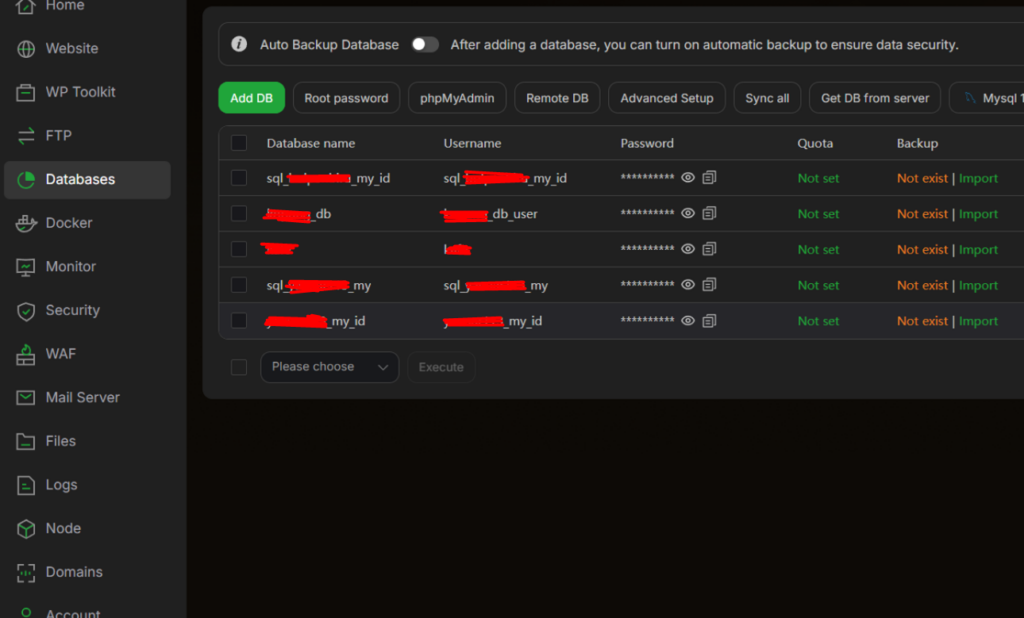Click the info icon beside Auto Backup Database
1024x618 pixels.
239,44
